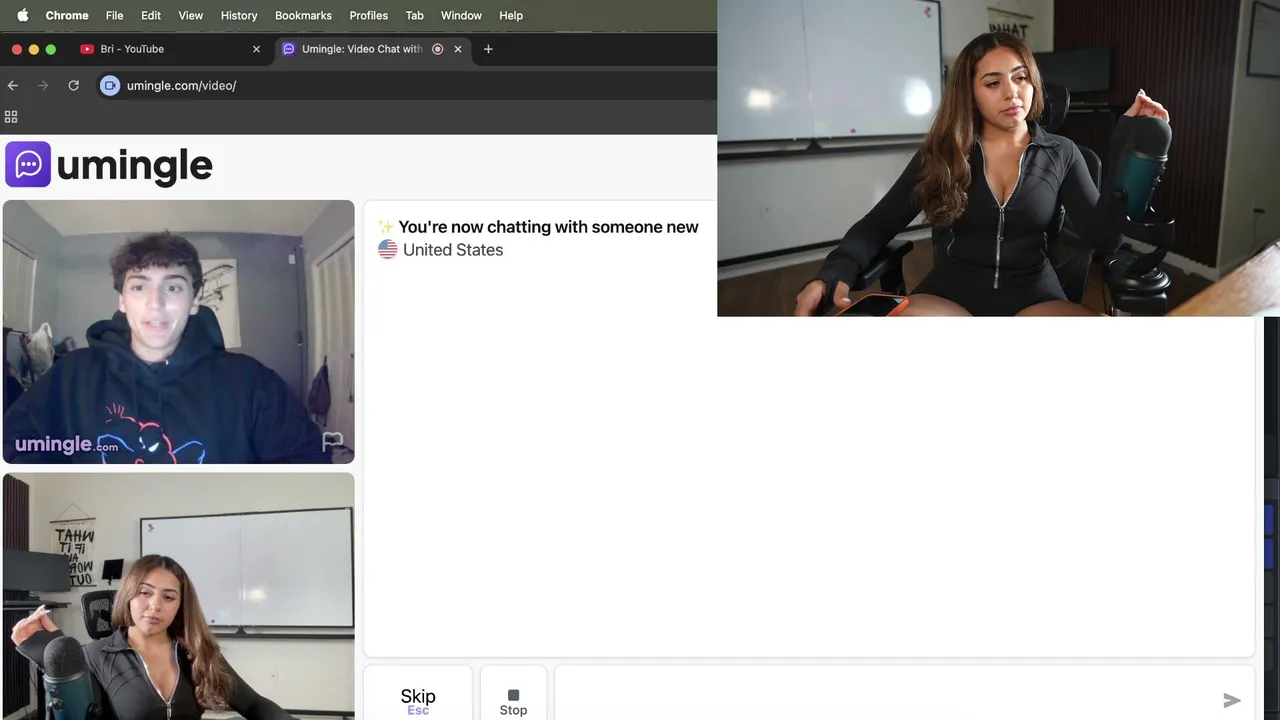Minimize Chrome with the yellow button
Image resolution: width=1280 pixels, height=720 pixels.
click(x=34, y=49)
